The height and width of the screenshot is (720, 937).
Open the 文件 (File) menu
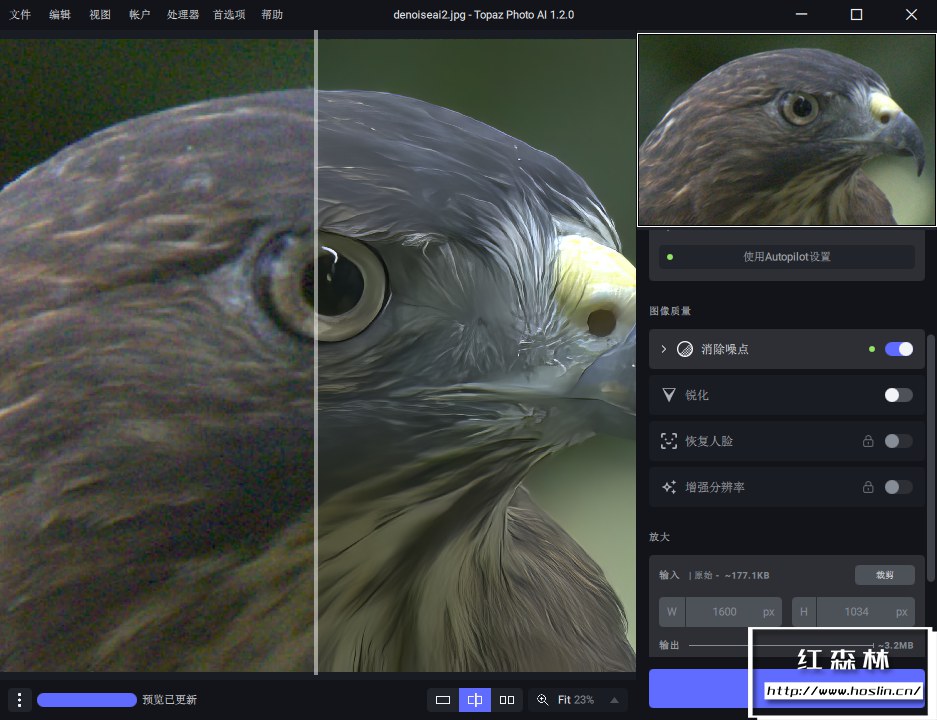[20, 15]
